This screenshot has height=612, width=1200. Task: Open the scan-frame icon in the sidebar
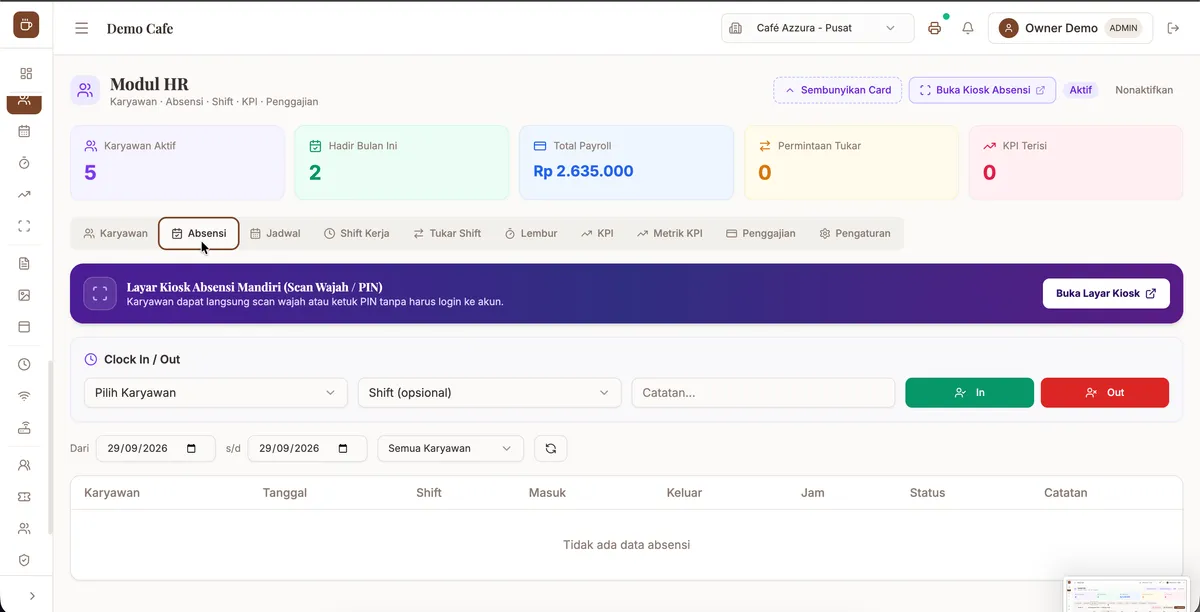point(25,226)
